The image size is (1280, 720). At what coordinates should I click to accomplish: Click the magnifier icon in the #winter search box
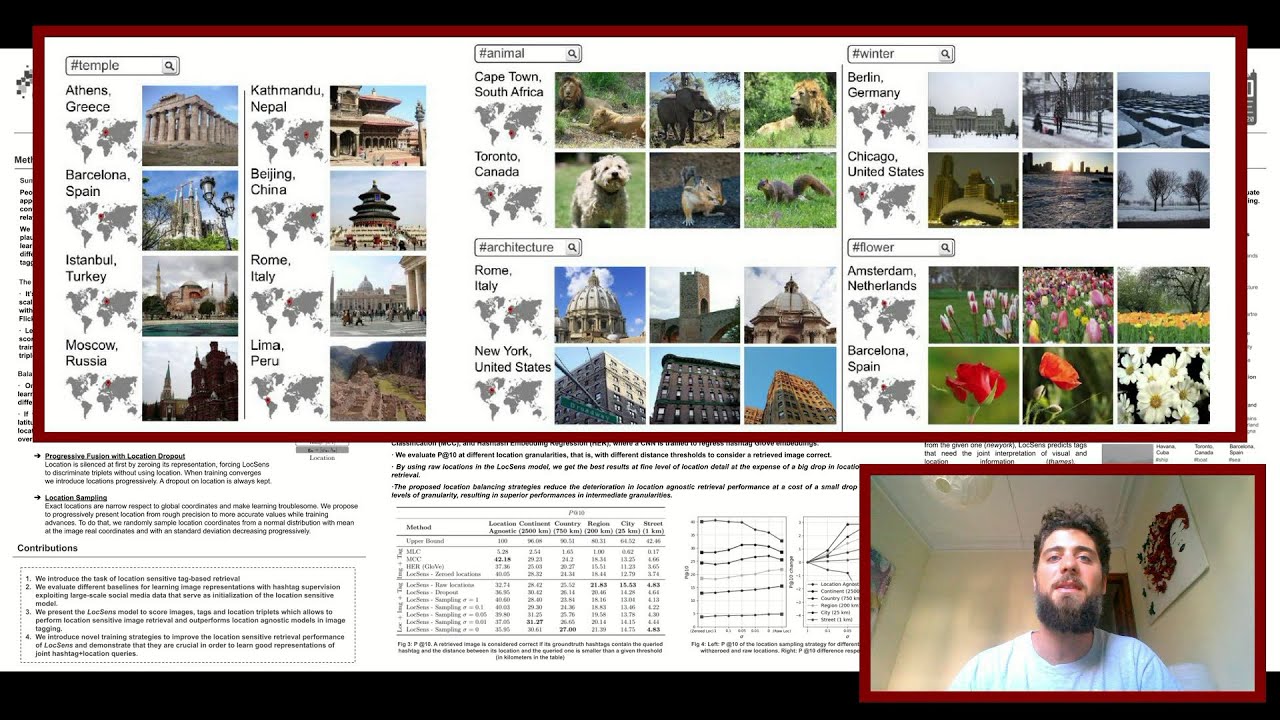click(x=945, y=54)
